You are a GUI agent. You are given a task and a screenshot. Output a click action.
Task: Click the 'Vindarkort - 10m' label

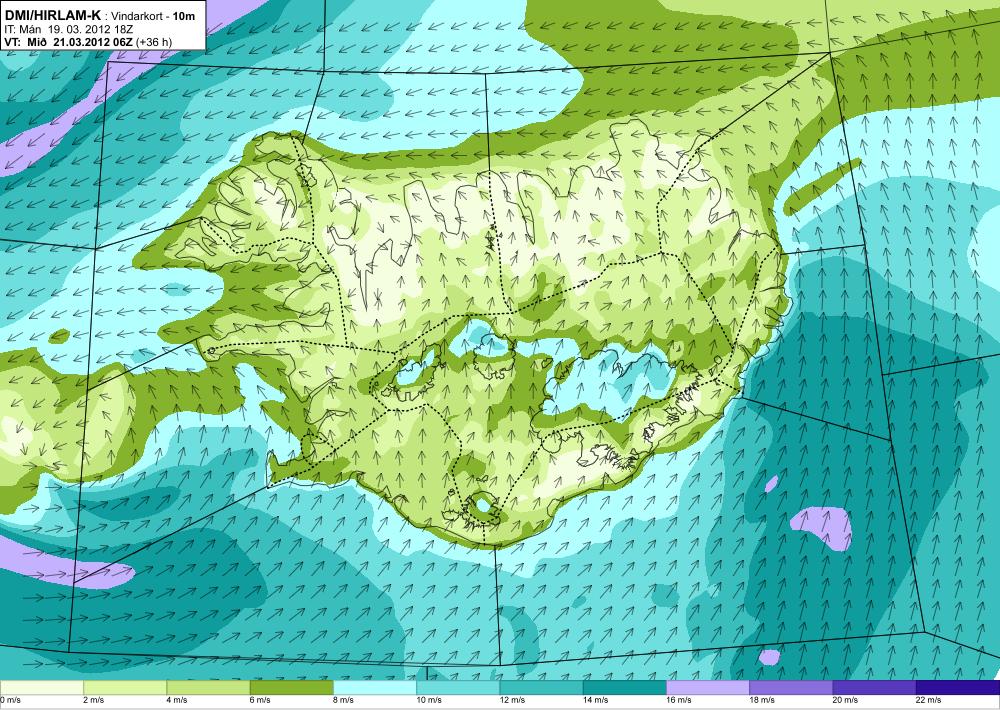click(153, 17)
